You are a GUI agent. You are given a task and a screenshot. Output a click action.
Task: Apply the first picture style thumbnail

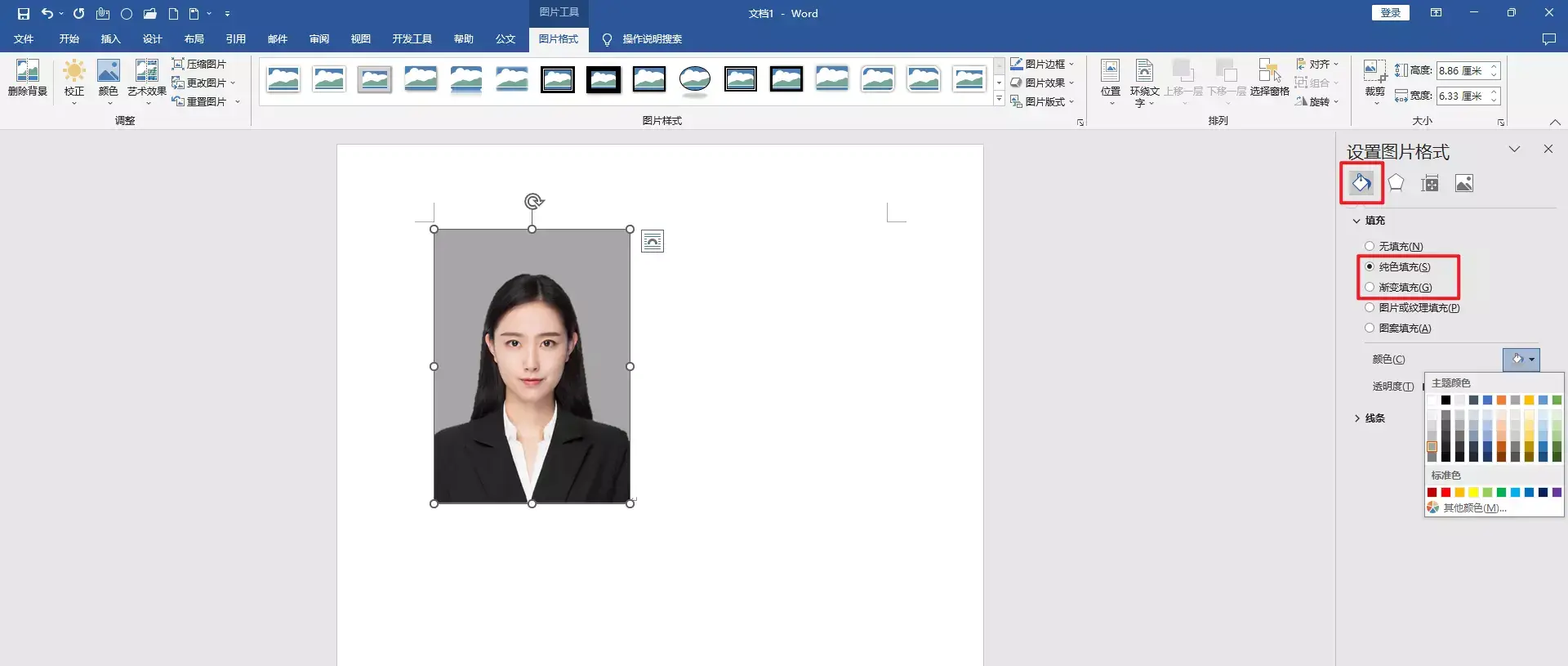coord(283,79)
